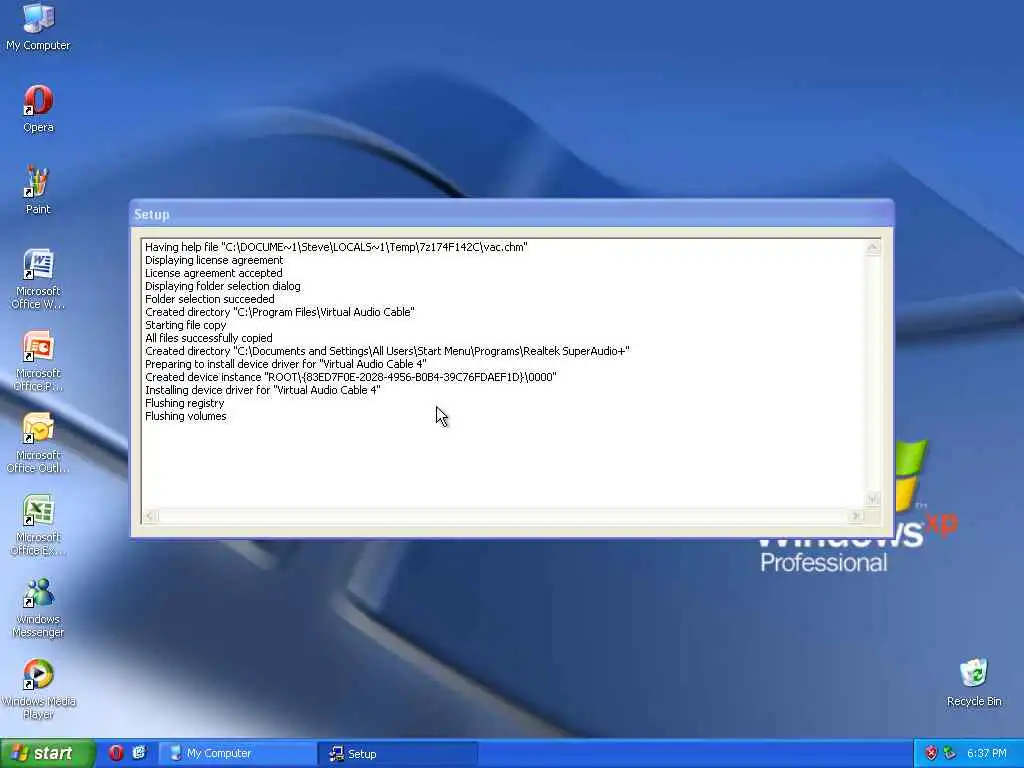
Task: Click 'Displaying folder selection dialog' line
Action: click(222, 286)
